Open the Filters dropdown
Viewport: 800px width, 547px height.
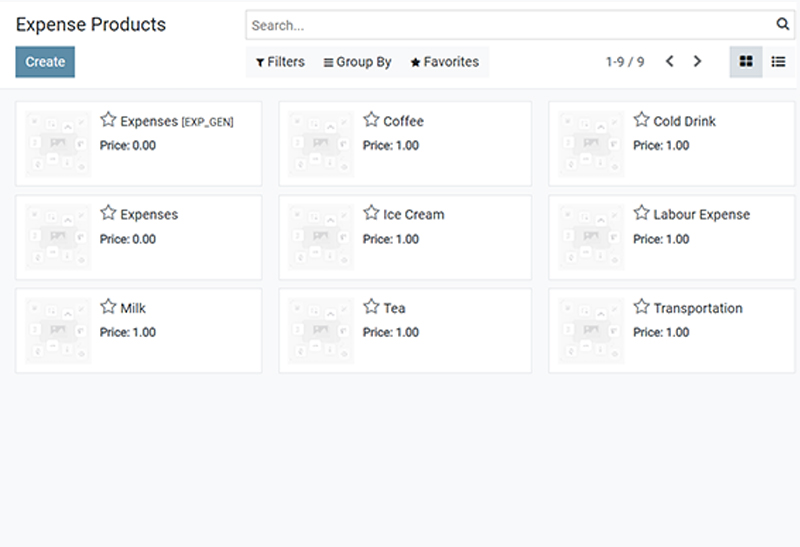[x=280, y=62]
